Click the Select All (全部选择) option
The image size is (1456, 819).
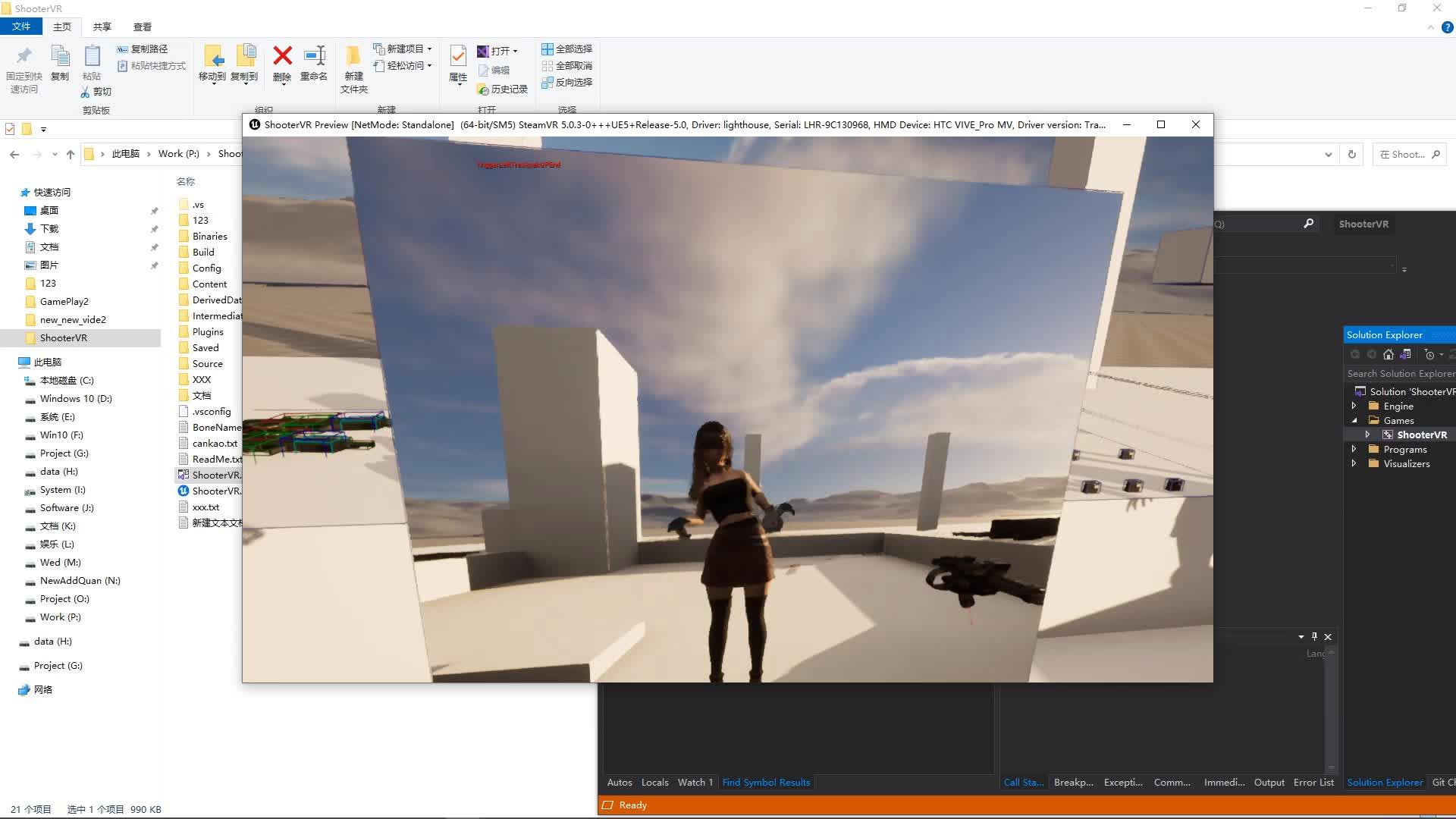click(x=566, y=49)
